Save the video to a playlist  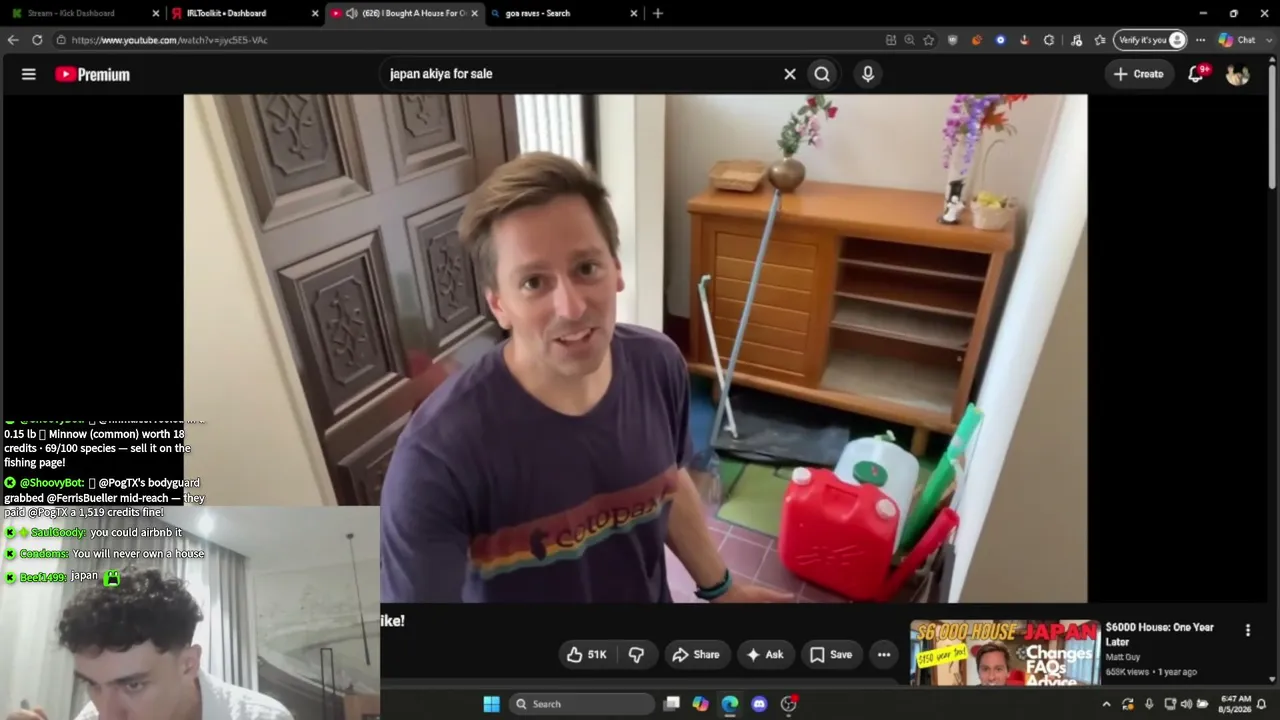831,655
